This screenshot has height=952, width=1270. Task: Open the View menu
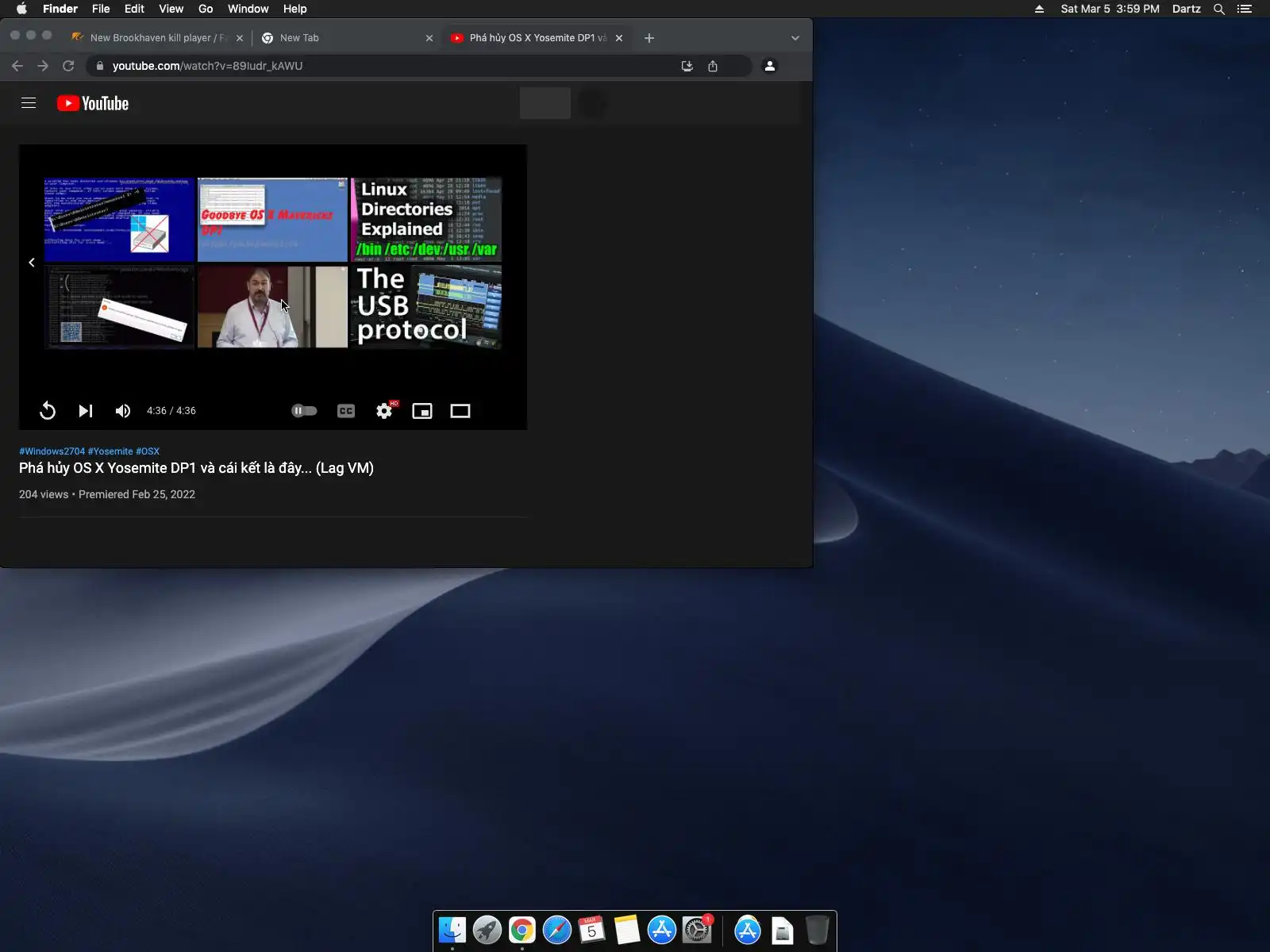171,9
